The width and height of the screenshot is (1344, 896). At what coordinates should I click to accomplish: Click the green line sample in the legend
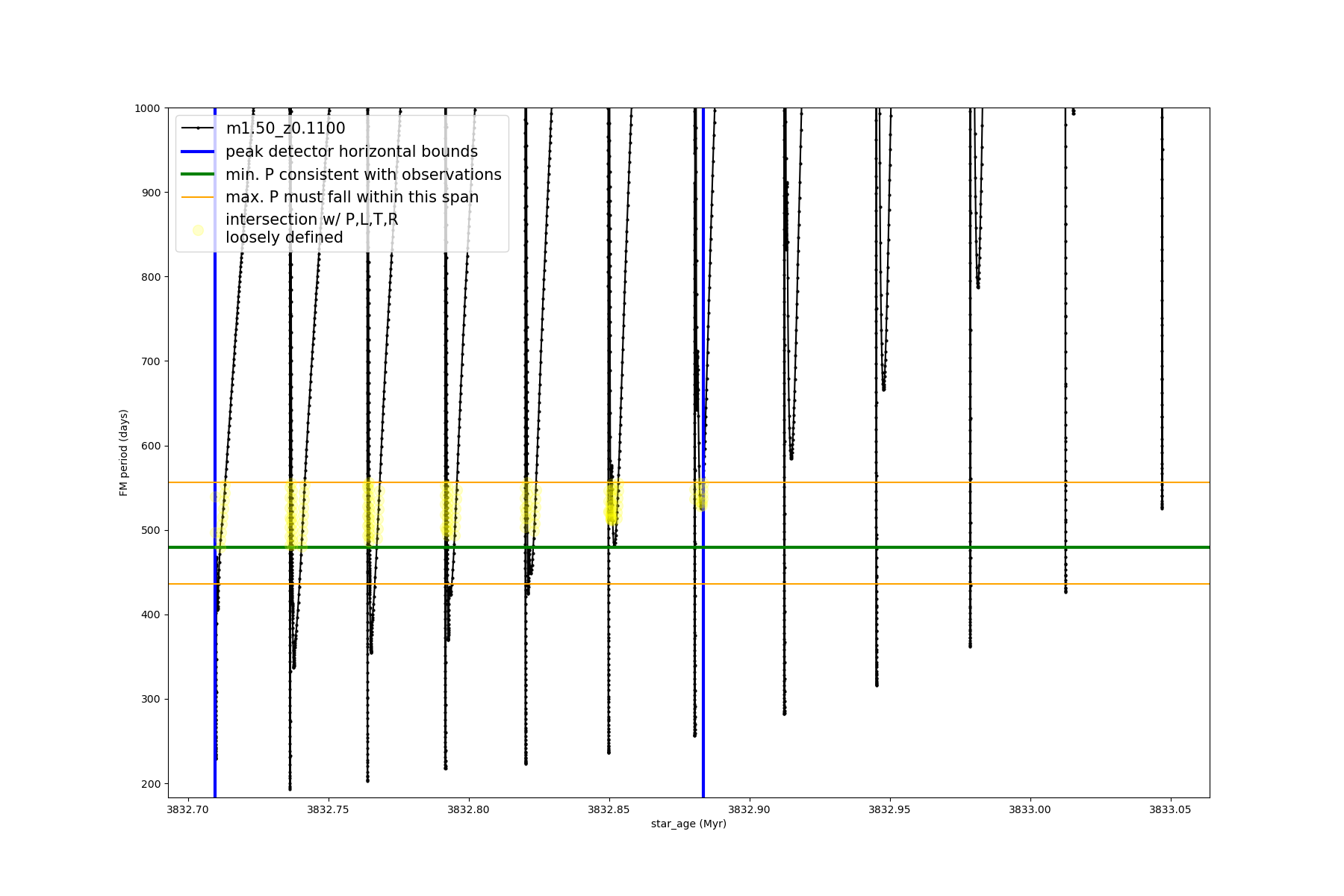[198, 175]
